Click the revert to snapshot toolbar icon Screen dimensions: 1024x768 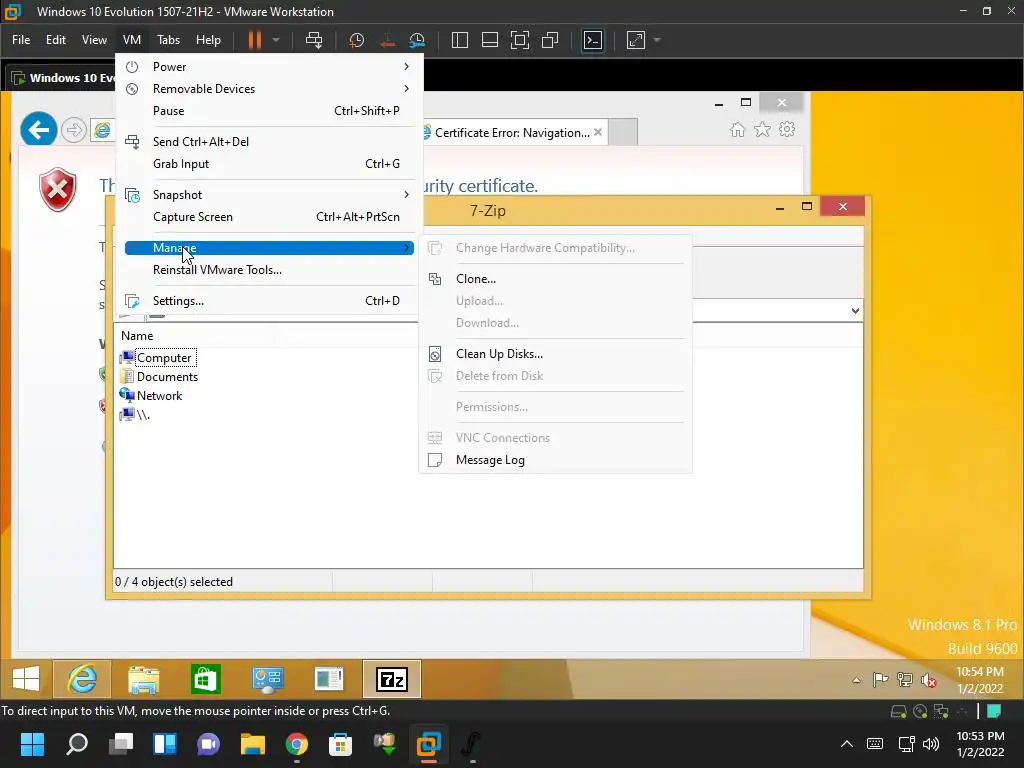point(387,40)
